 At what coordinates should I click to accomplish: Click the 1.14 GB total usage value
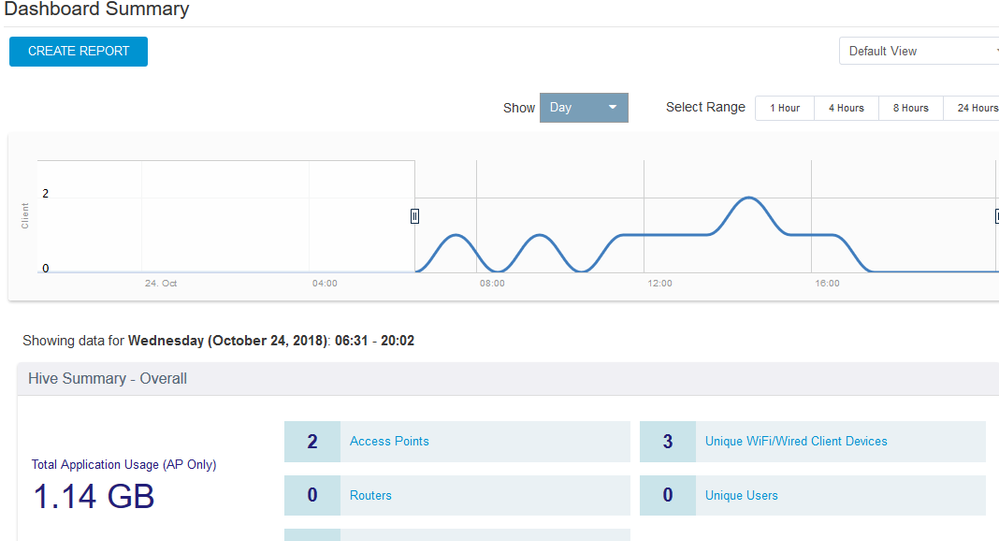pos(94,496)
